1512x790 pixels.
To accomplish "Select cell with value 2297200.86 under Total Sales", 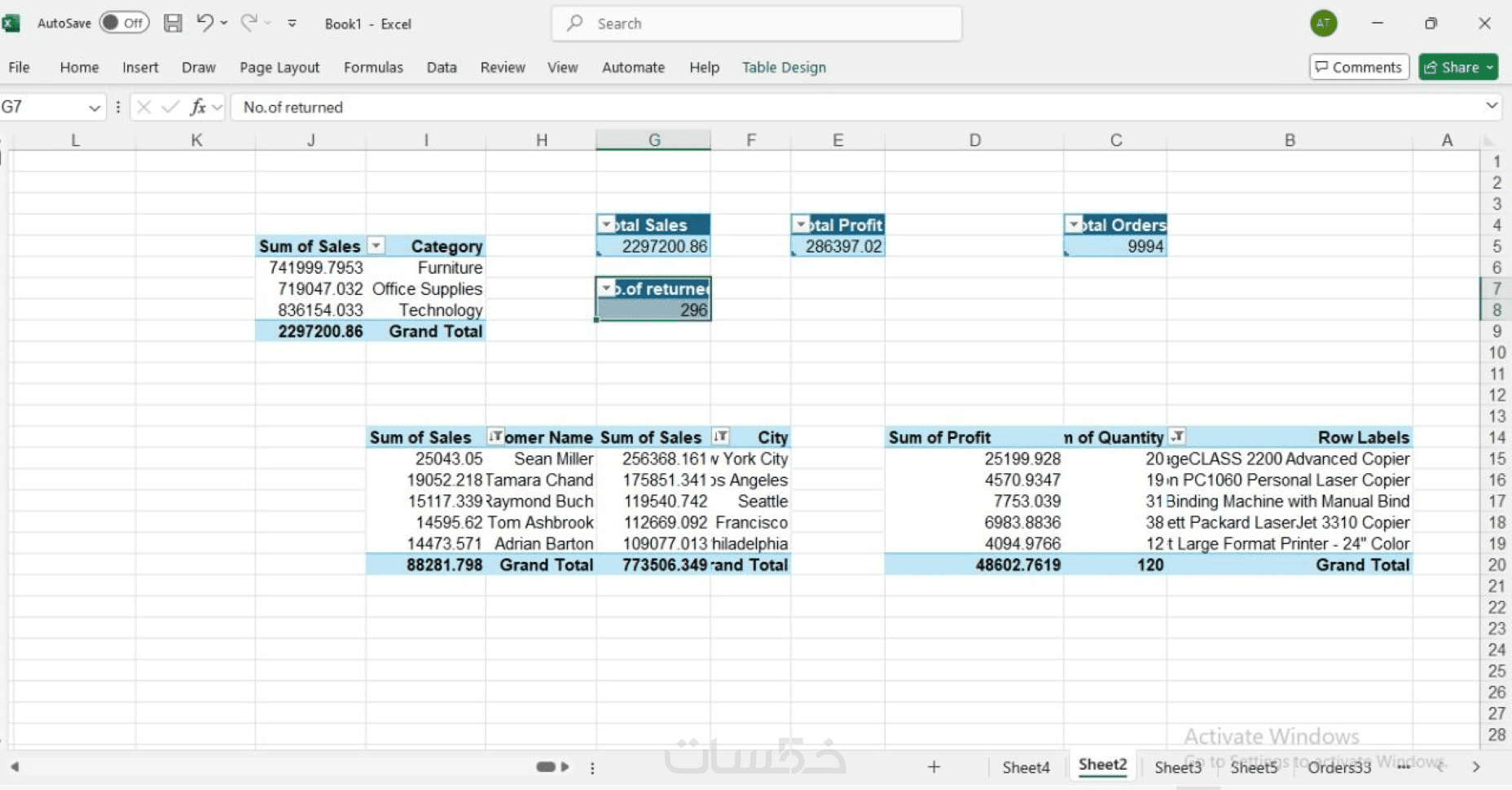I will click(653, 246).
